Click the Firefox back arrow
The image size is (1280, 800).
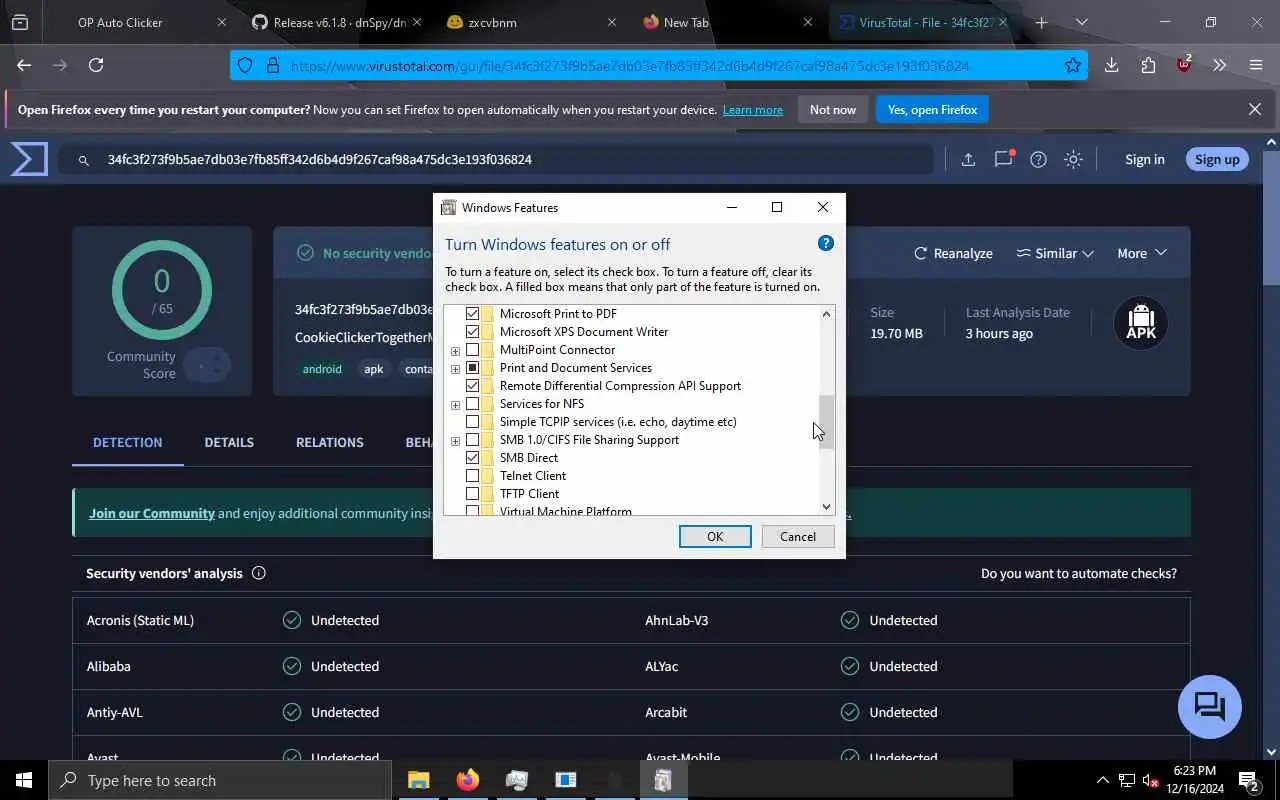point(24,65)
